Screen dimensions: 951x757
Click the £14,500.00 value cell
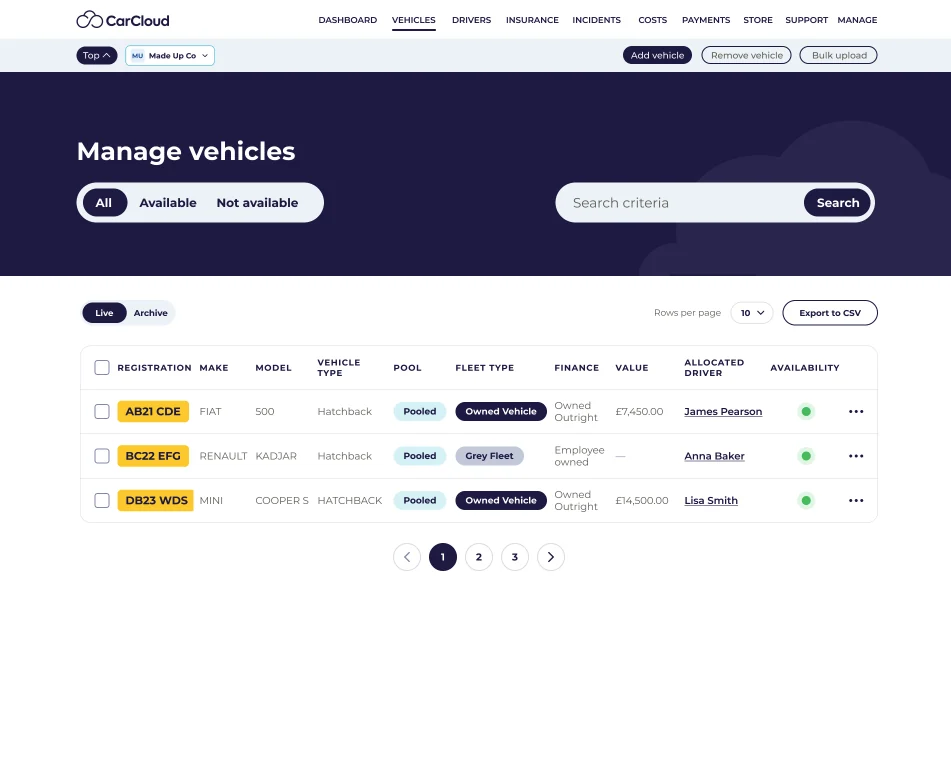pos(642,500)
